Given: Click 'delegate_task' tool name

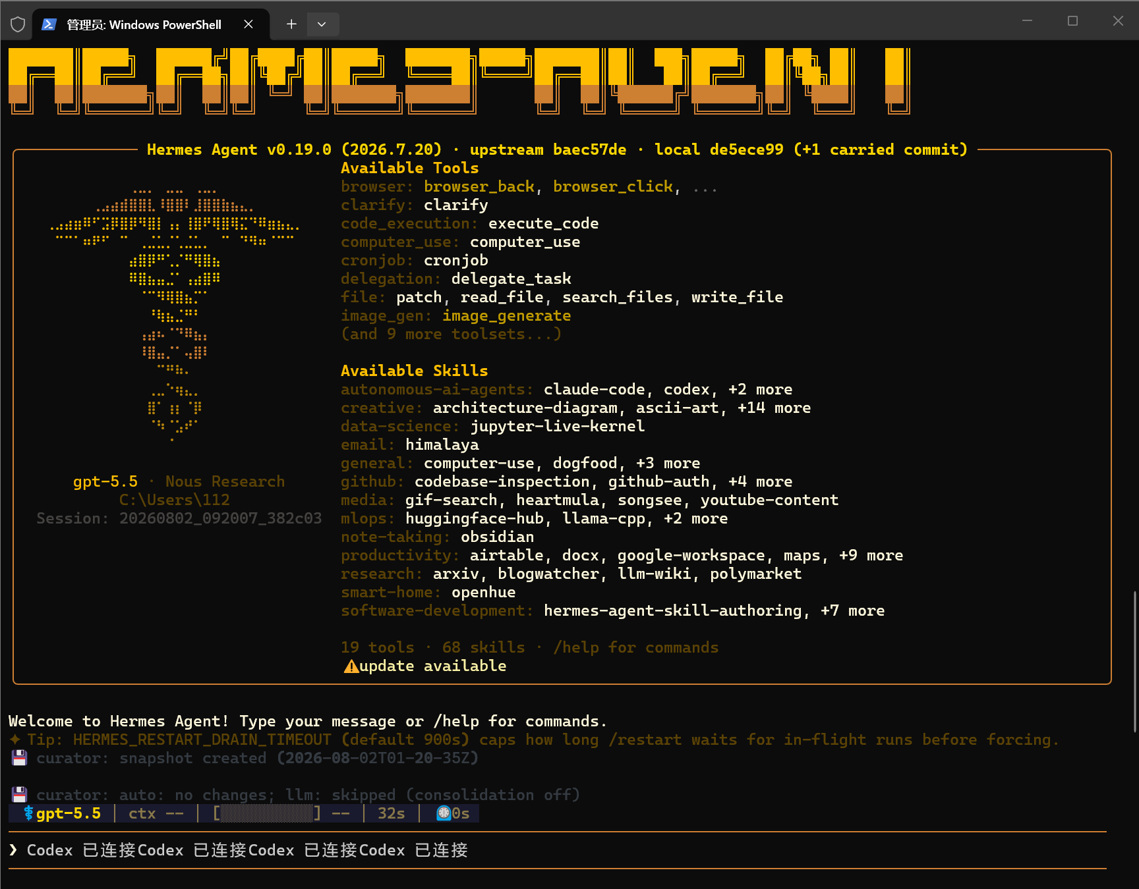Looking at the screenshot, I should (511, 279).
